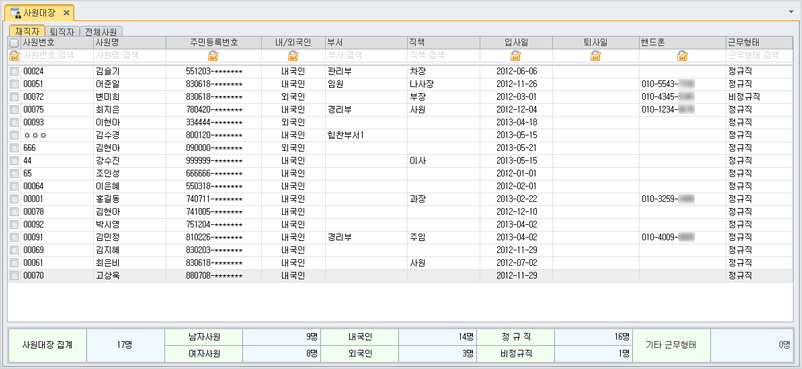Click the 사원대장 tab icon
This screenshot has width=802, height=369.
(x=16, y=12)
